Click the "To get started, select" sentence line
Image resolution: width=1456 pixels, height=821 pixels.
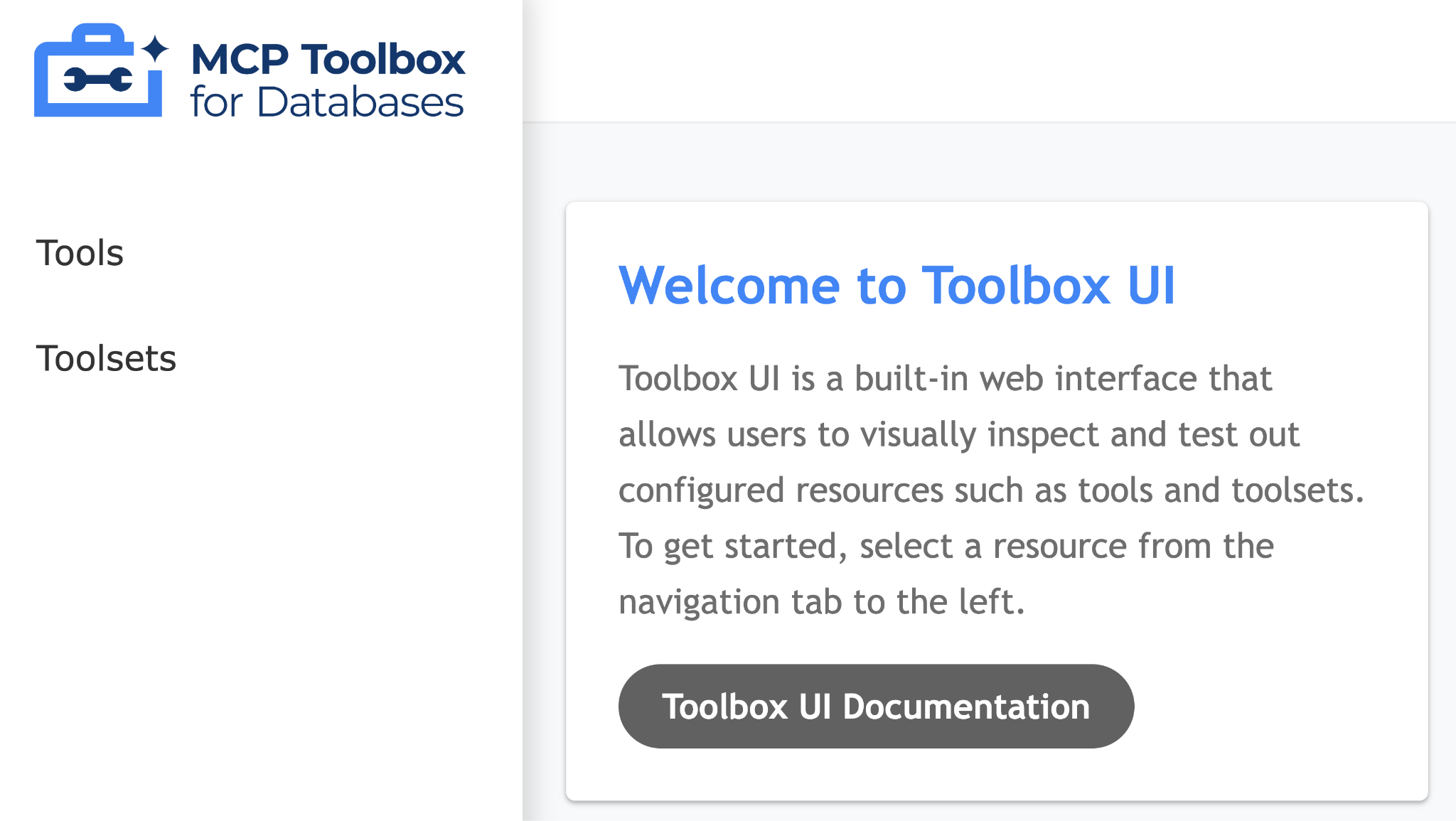coord(946,547)
